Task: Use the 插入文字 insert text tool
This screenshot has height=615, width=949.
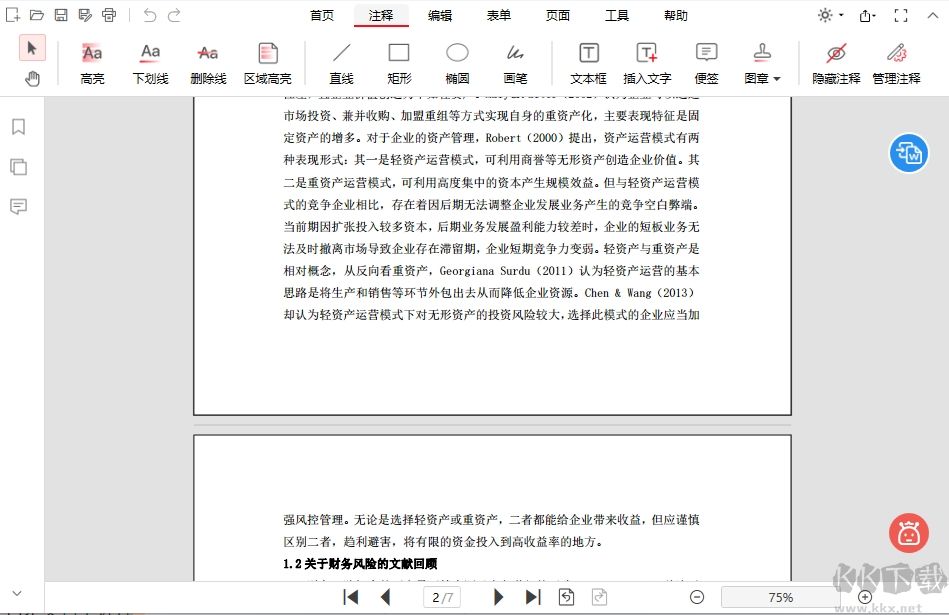Action: [x=647, y=64]
